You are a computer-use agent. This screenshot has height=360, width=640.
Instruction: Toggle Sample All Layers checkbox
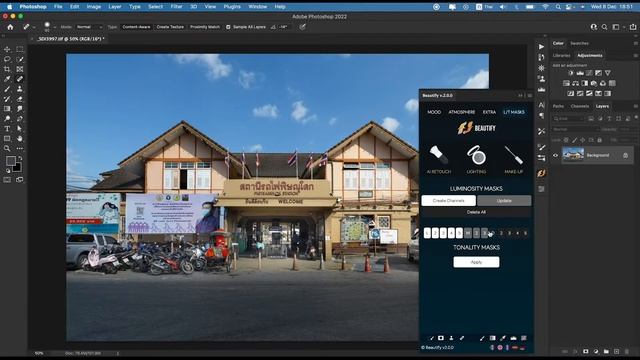(x=228, y=27)
